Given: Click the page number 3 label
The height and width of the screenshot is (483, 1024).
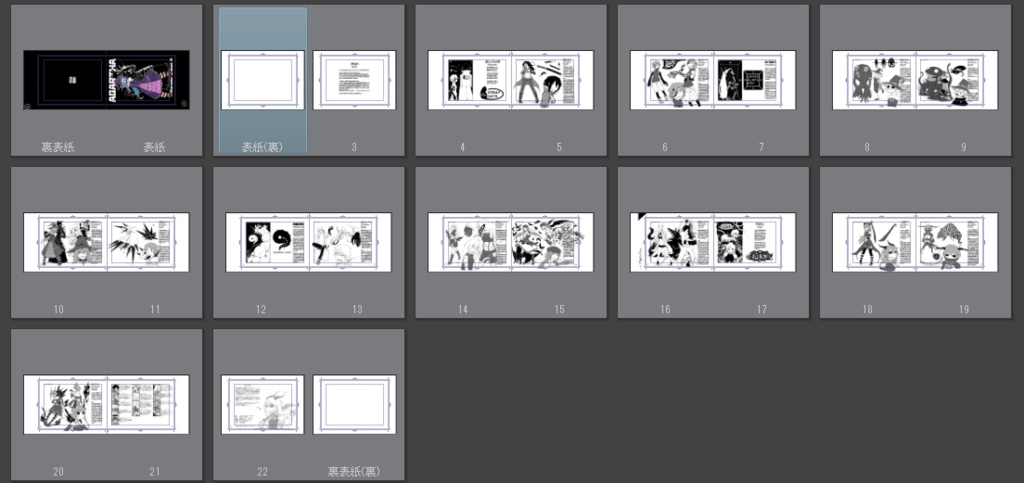Looking at the screenshot, I should 354,148.
